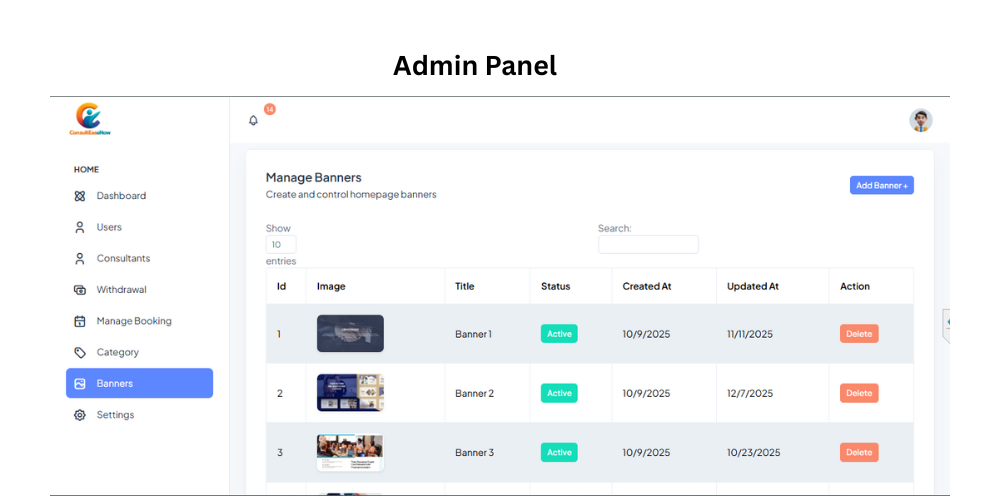Click the Users person icon
This screenshot has width=1000, height=500.
[x=80, y=227]
